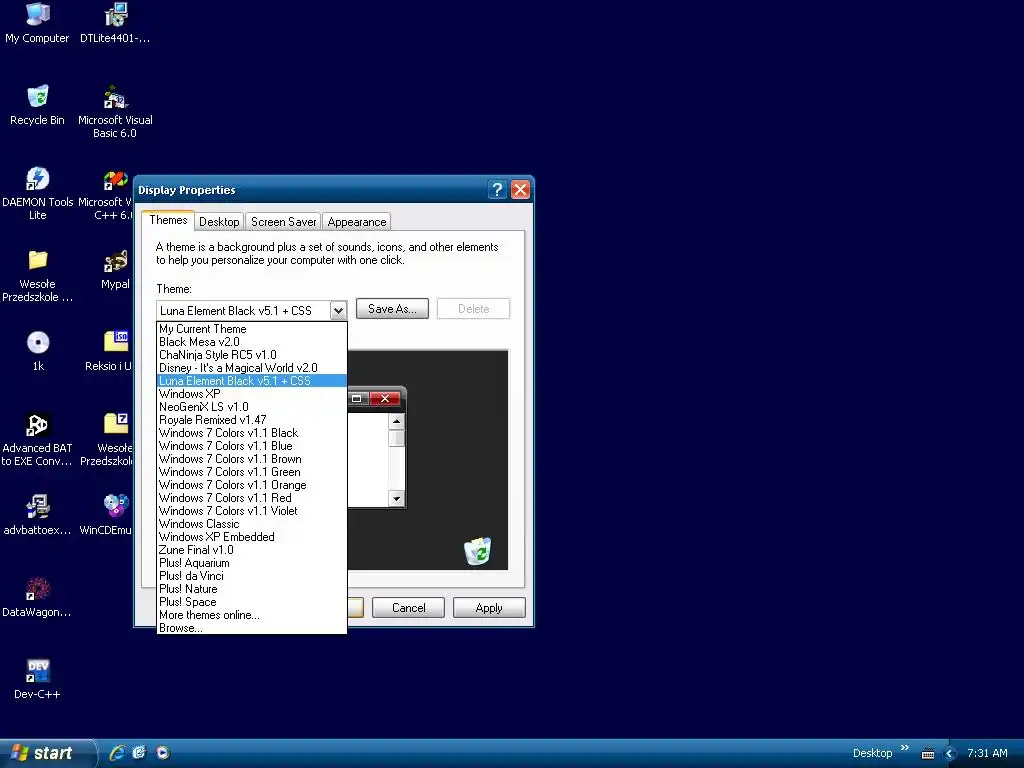Switch to the Themes tab

[x=168, y=220]
